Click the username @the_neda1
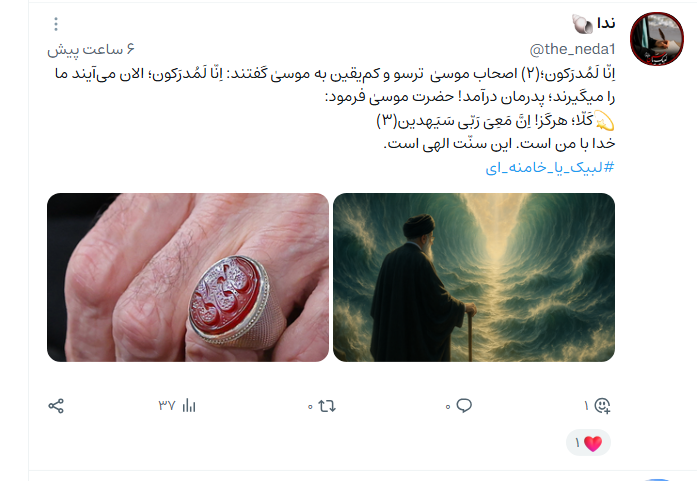The image size is (697, 481). coord(573,49)
